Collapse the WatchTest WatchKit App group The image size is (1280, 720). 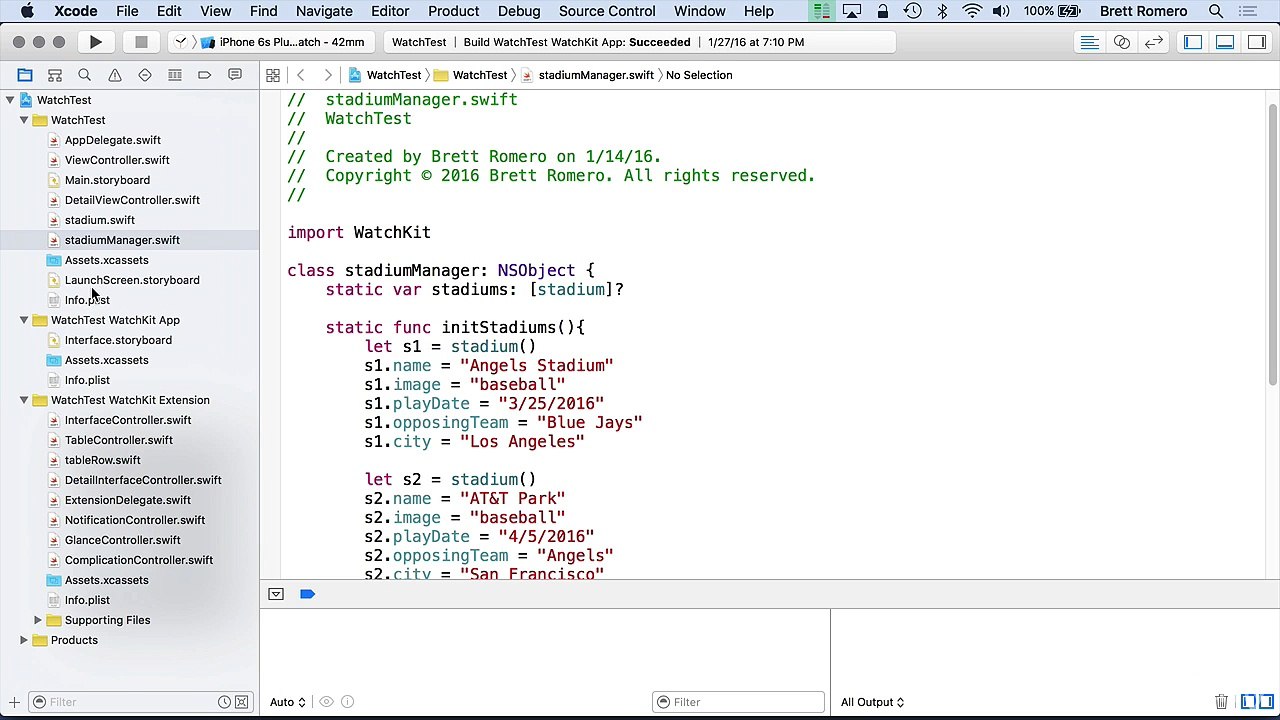24,320
